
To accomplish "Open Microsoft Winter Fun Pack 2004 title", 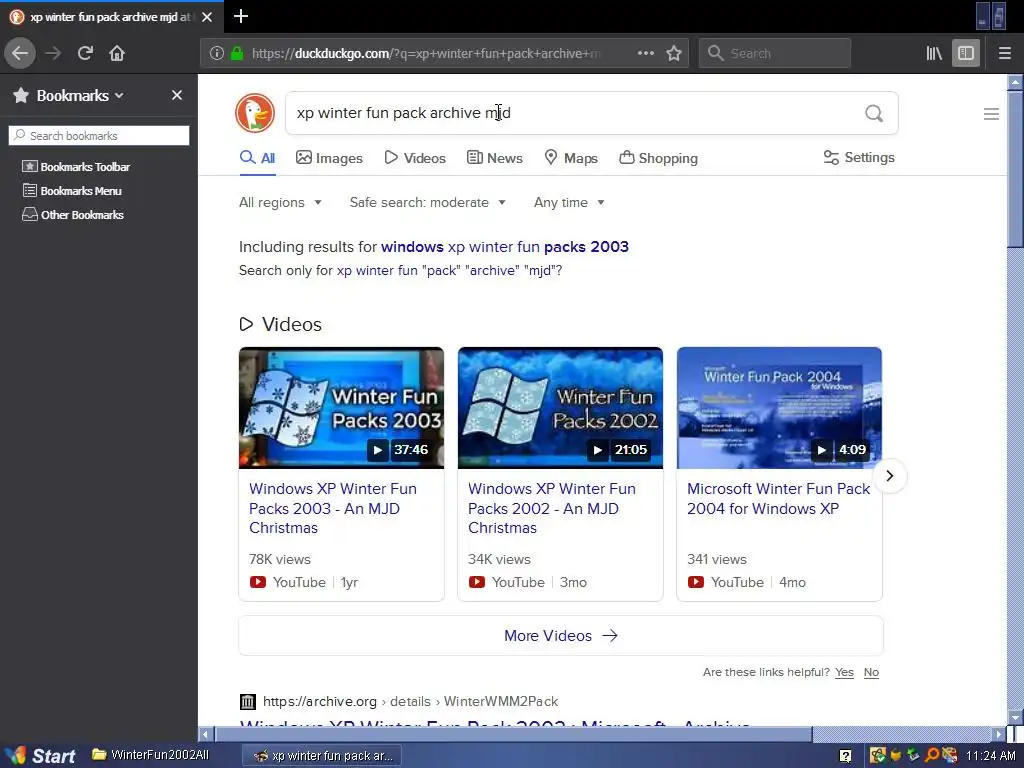I will tap(778, 498).
